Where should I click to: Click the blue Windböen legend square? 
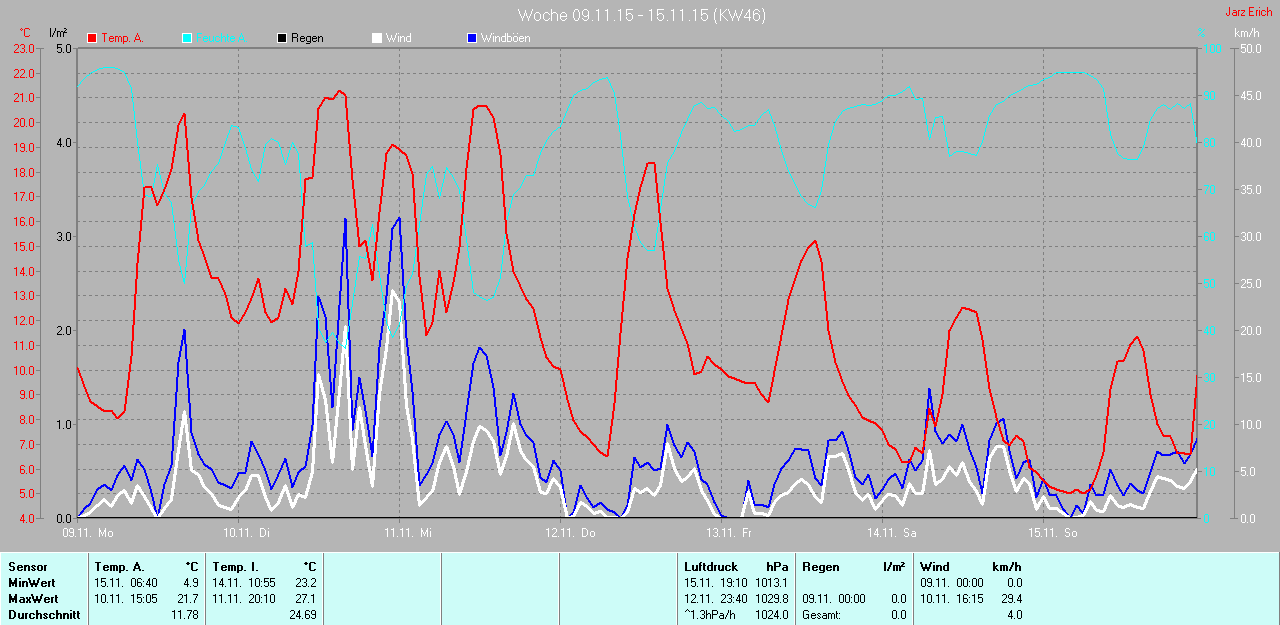472,38
